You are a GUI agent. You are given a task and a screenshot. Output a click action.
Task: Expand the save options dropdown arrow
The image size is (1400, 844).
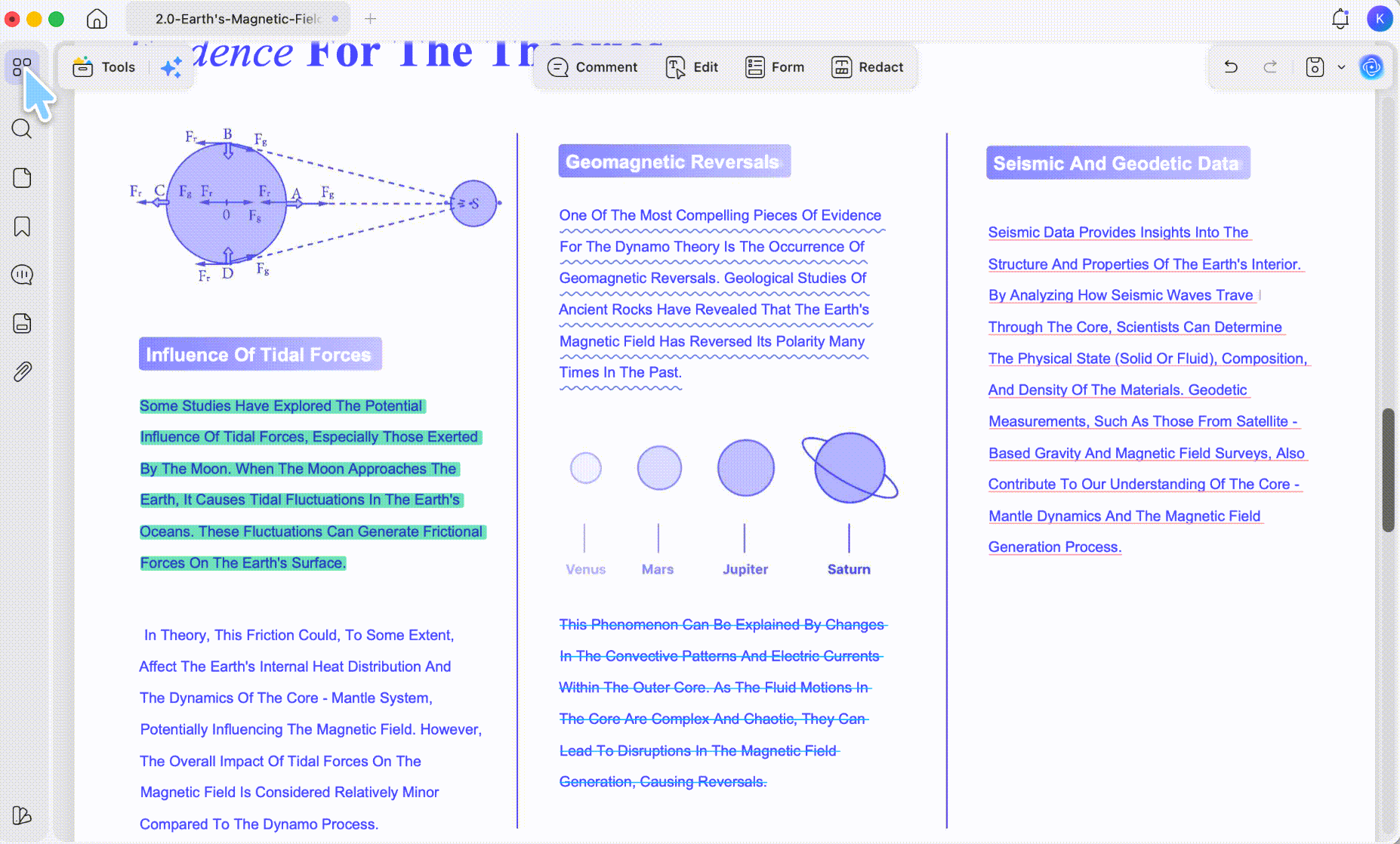(1341, 67)
